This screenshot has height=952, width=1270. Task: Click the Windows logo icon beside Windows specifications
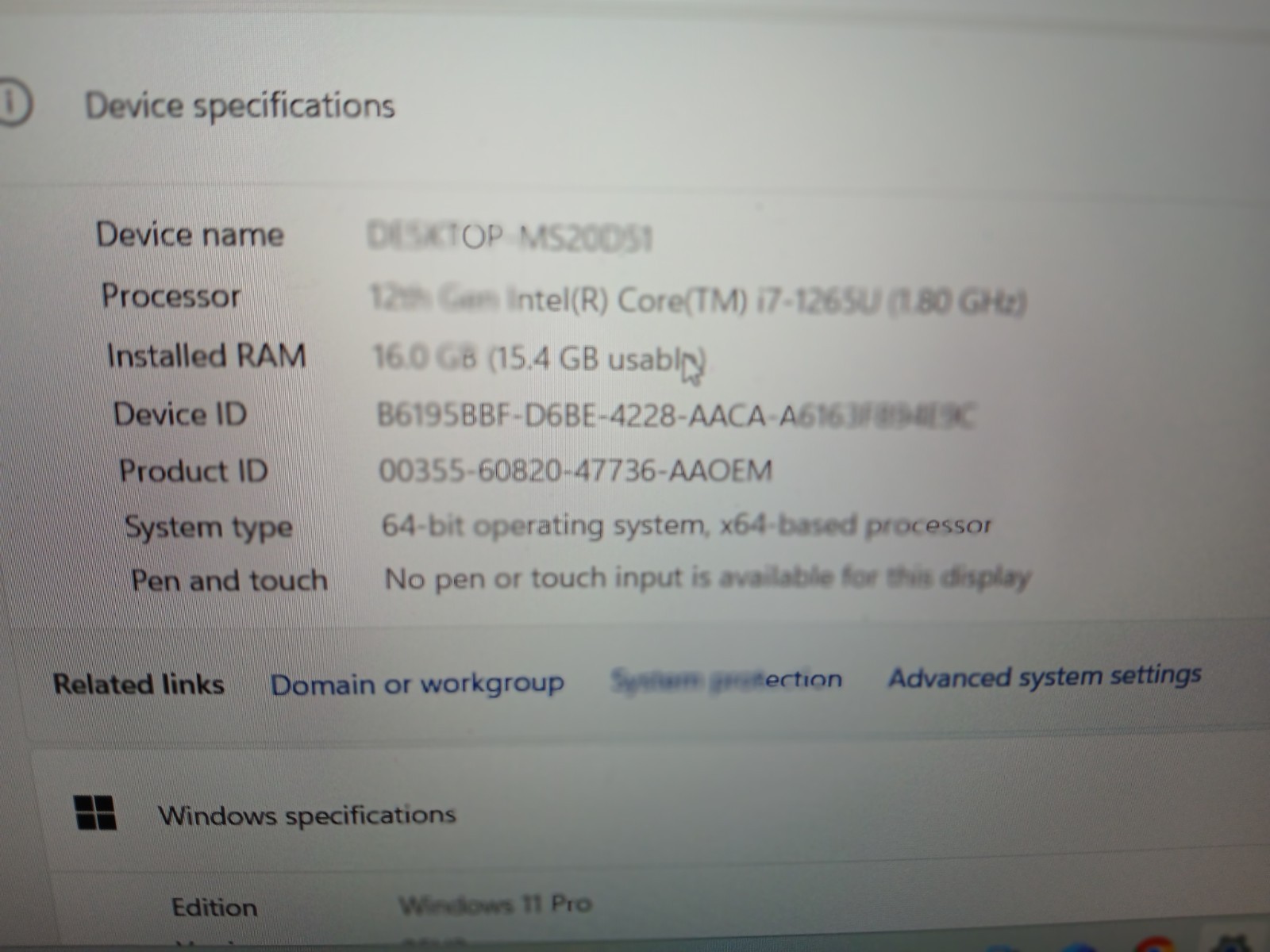[x=95, y=812]
